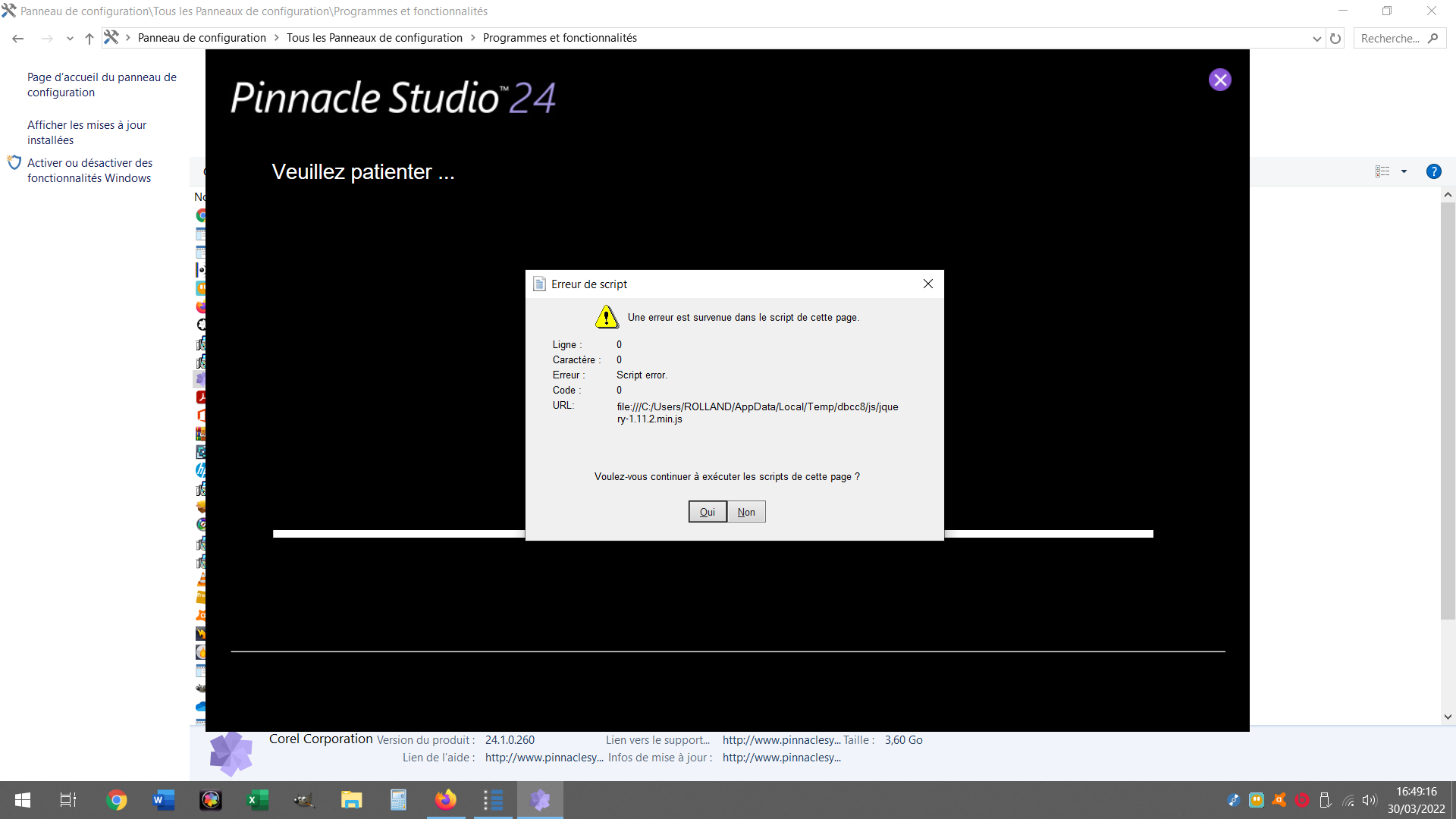Screen dimensions: 1456x819
Task: Click the Oui button in script error
Action: point(707,512)
